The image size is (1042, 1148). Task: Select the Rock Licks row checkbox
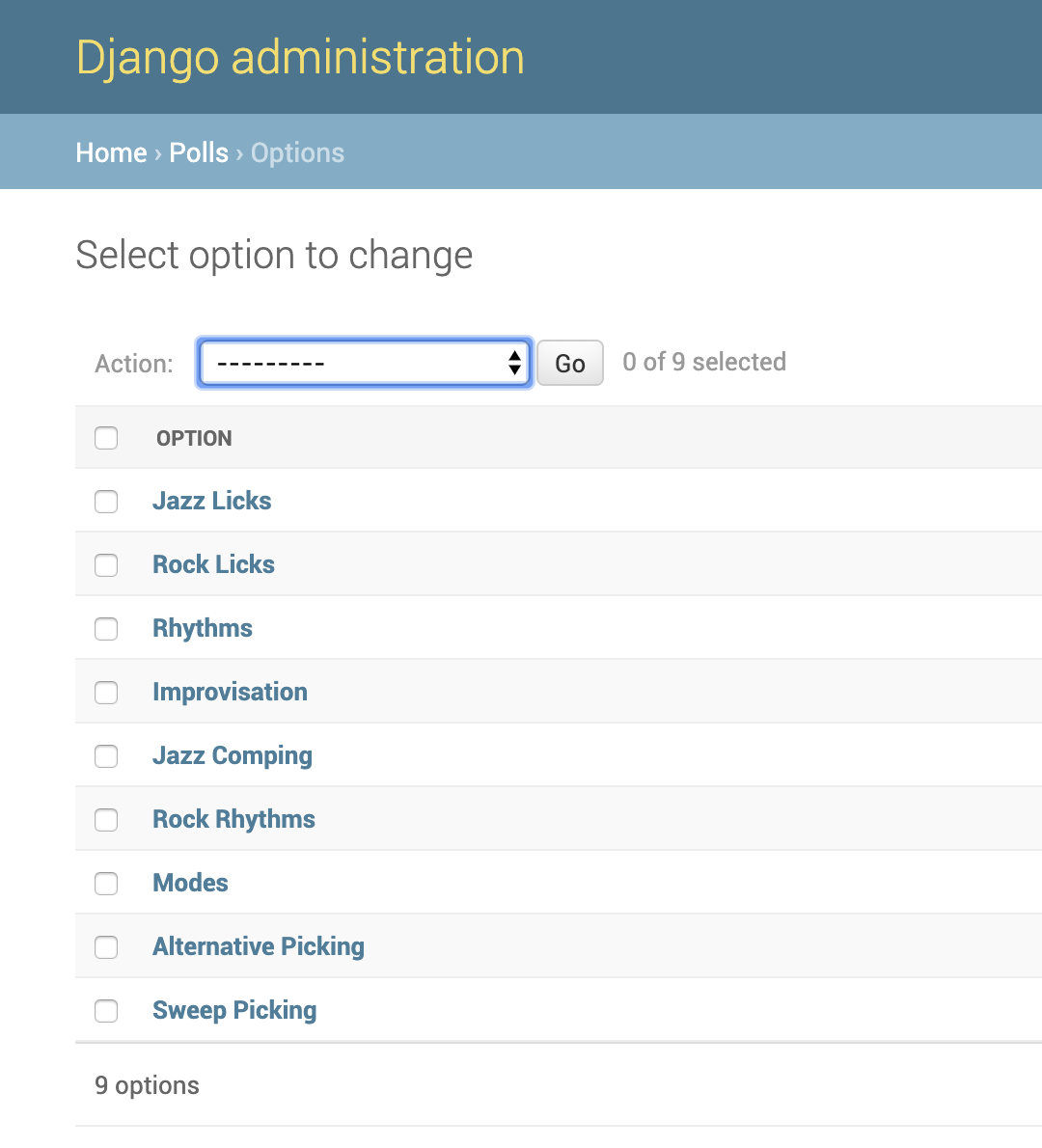tap(106, 565)
